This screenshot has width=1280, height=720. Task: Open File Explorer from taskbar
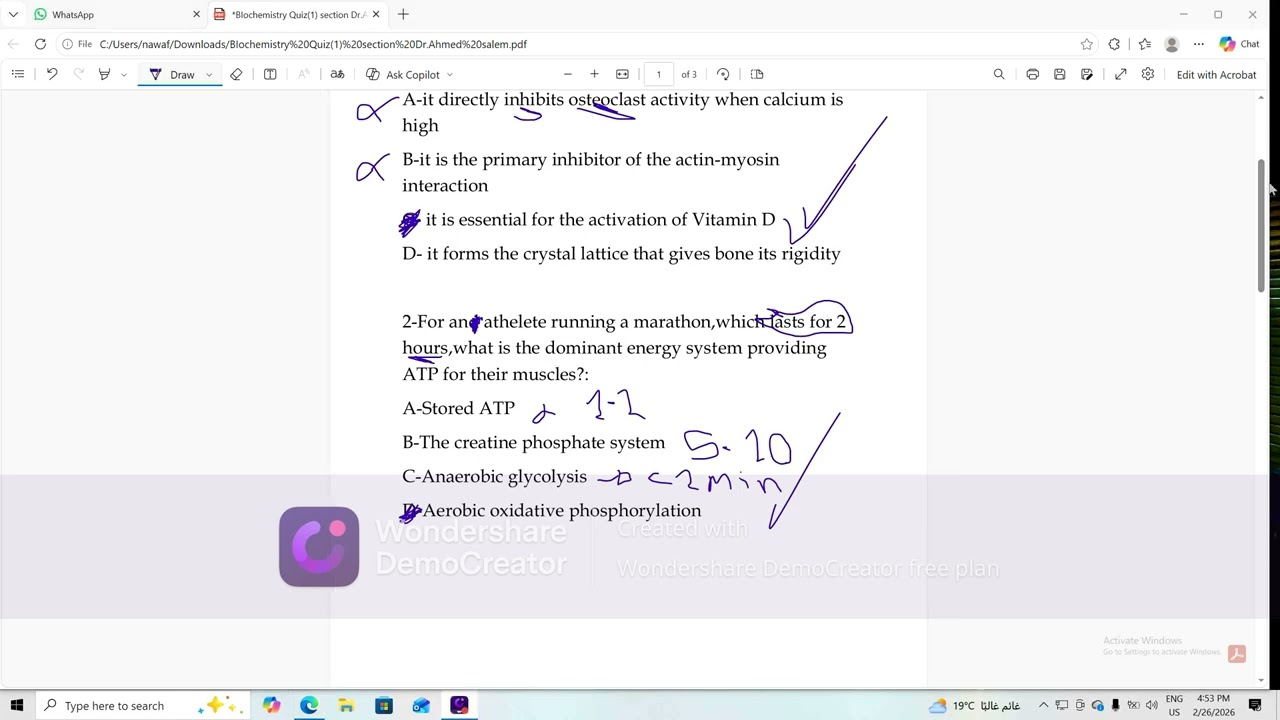[346, 705]
